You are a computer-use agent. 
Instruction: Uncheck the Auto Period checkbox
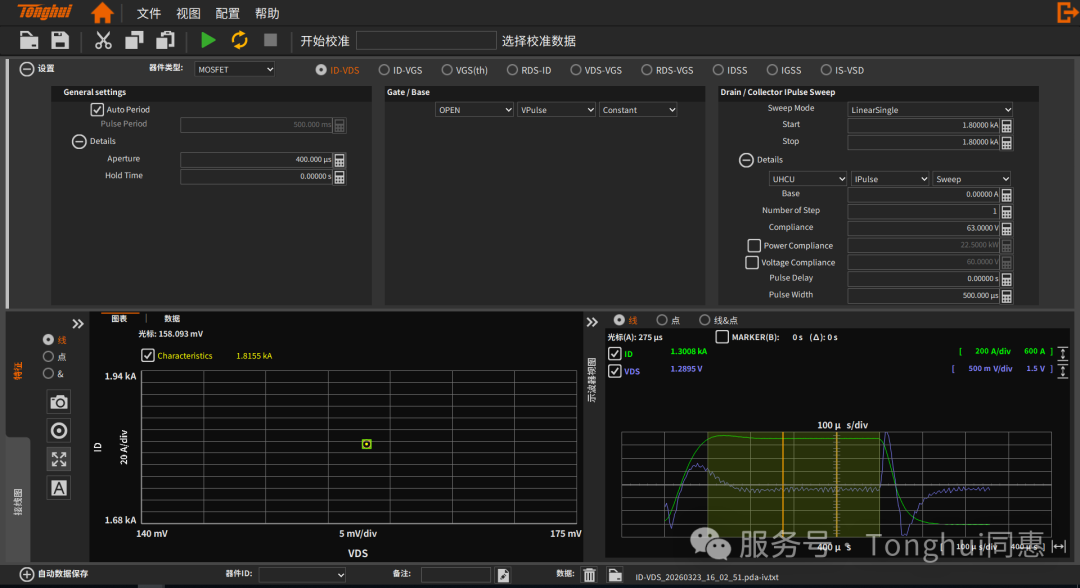coord(97,109)
